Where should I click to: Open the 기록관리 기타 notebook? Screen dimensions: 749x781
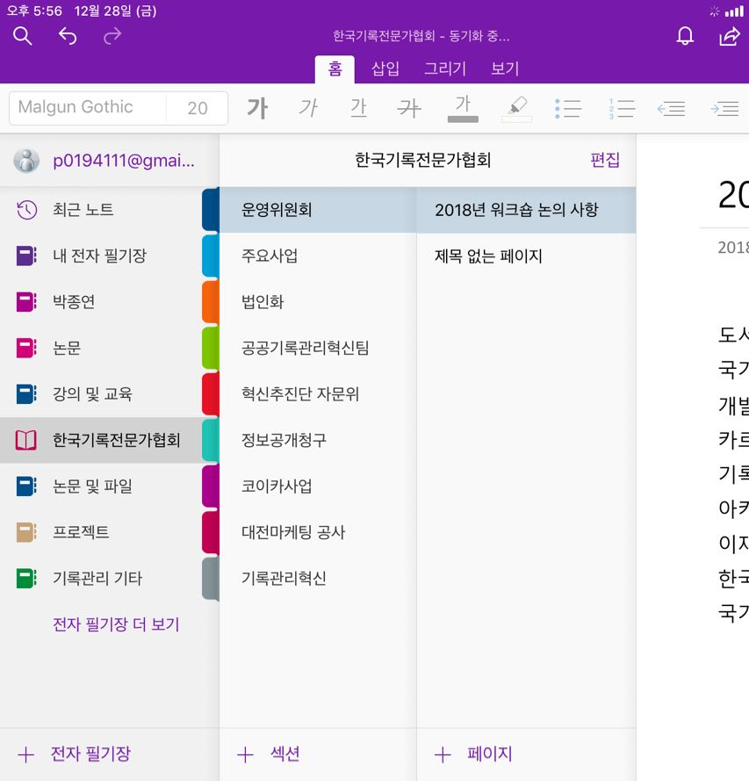tap(101, 578)
